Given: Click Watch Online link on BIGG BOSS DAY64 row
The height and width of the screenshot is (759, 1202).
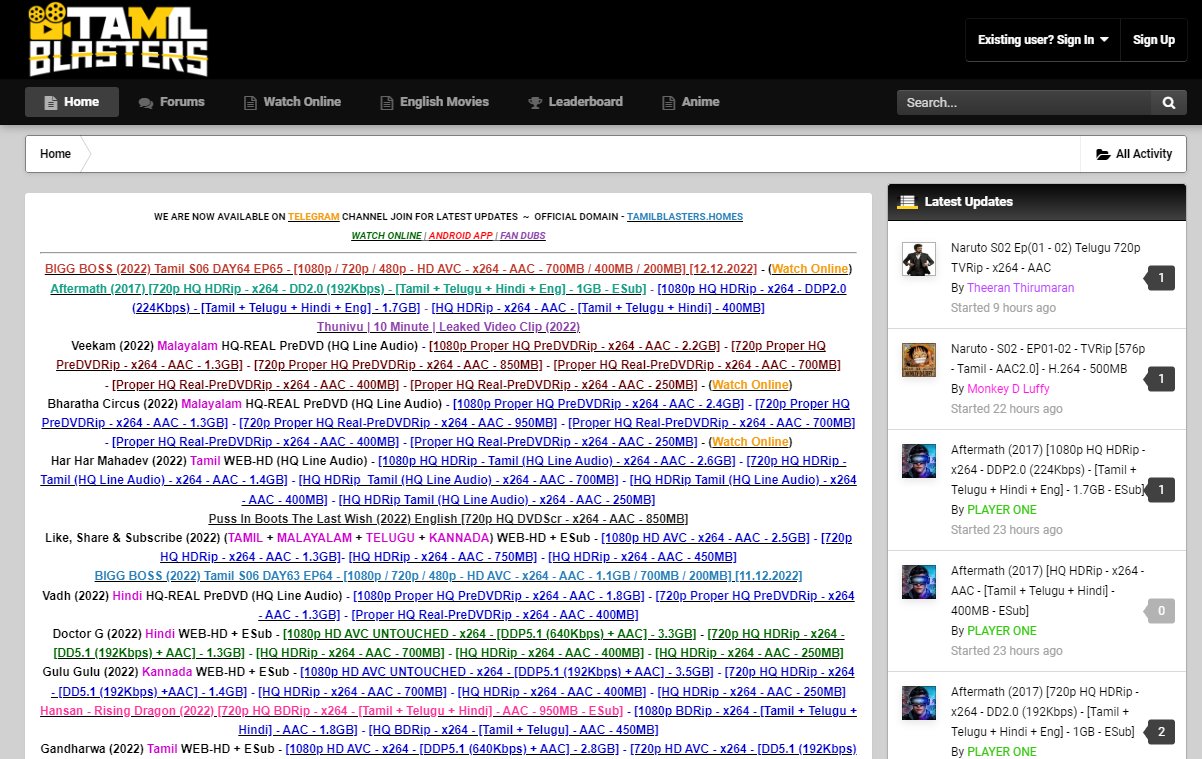Looking at the screenshot, I should [809, 269].
